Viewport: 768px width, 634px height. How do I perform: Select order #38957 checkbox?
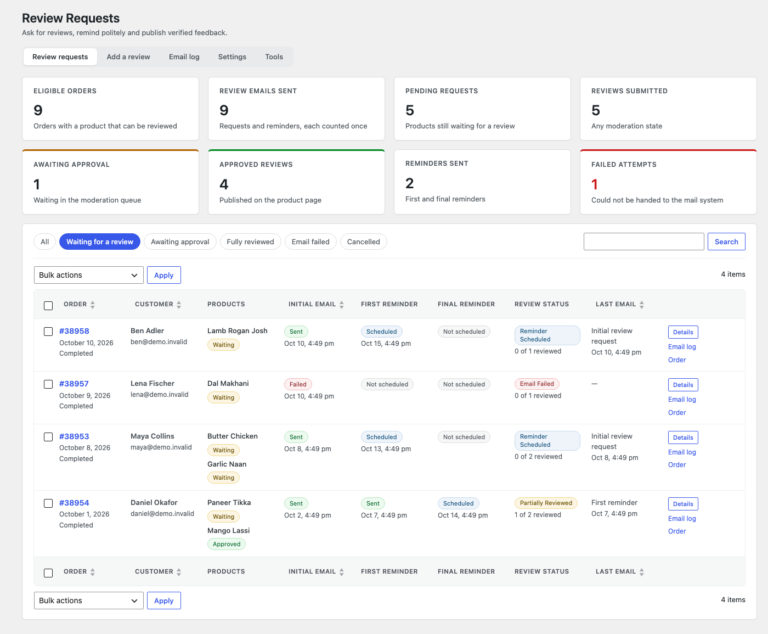click(48, 384)
